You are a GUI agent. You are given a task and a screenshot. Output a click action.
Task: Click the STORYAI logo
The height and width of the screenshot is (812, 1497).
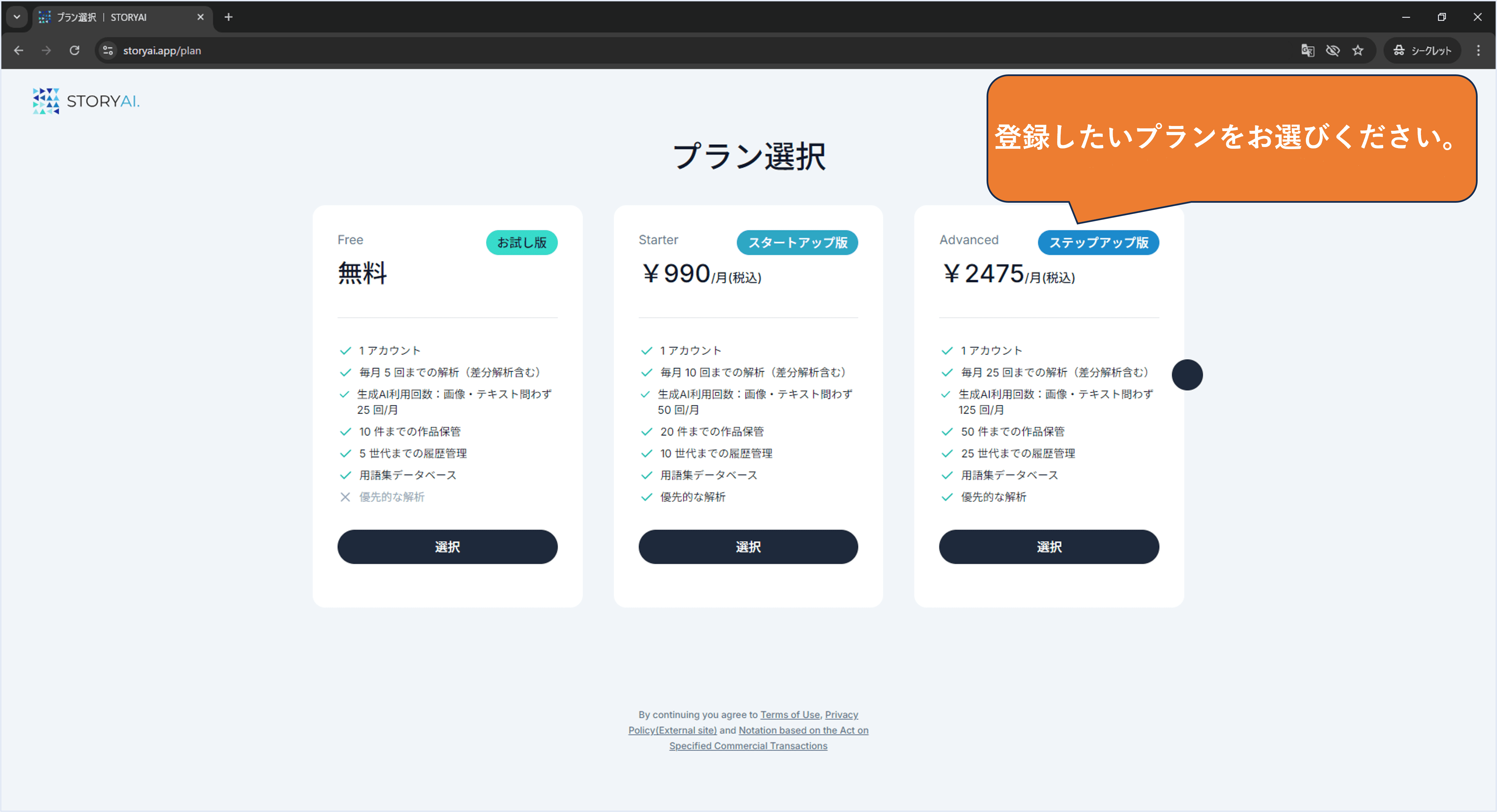click(x=86, y=101)
